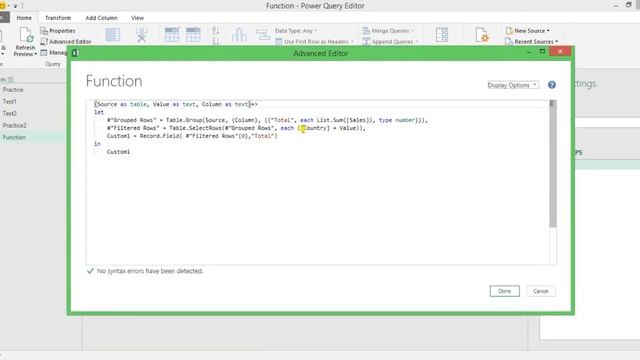The height and width of the screenshot is (360, 640).
Task: Open the Add Column ribbon tab
Action: 101,18
